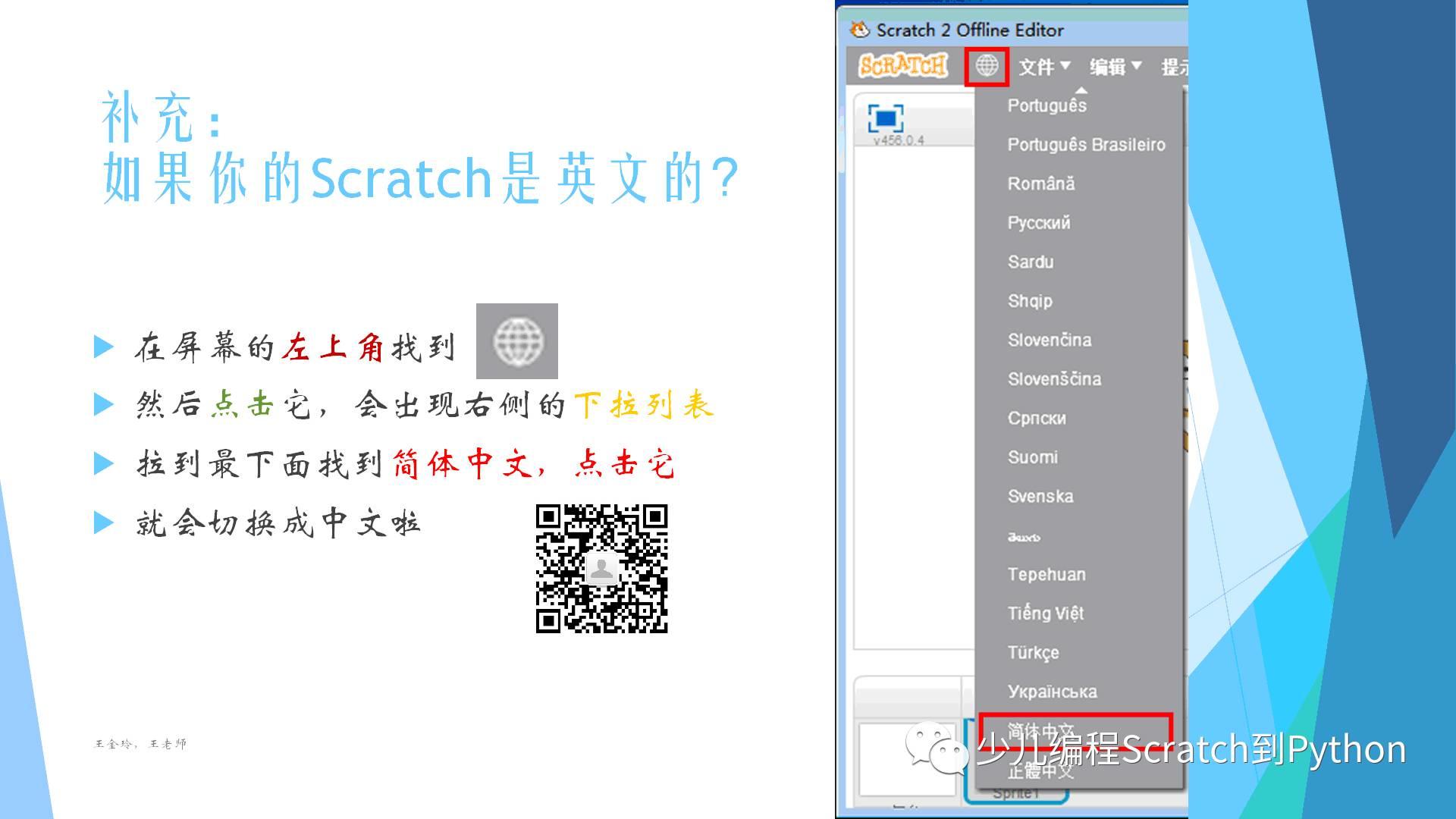This screenshot has width=1456, height=819.
Task: Click the Scratch cat title bar icon
Action: pos(859,30)
